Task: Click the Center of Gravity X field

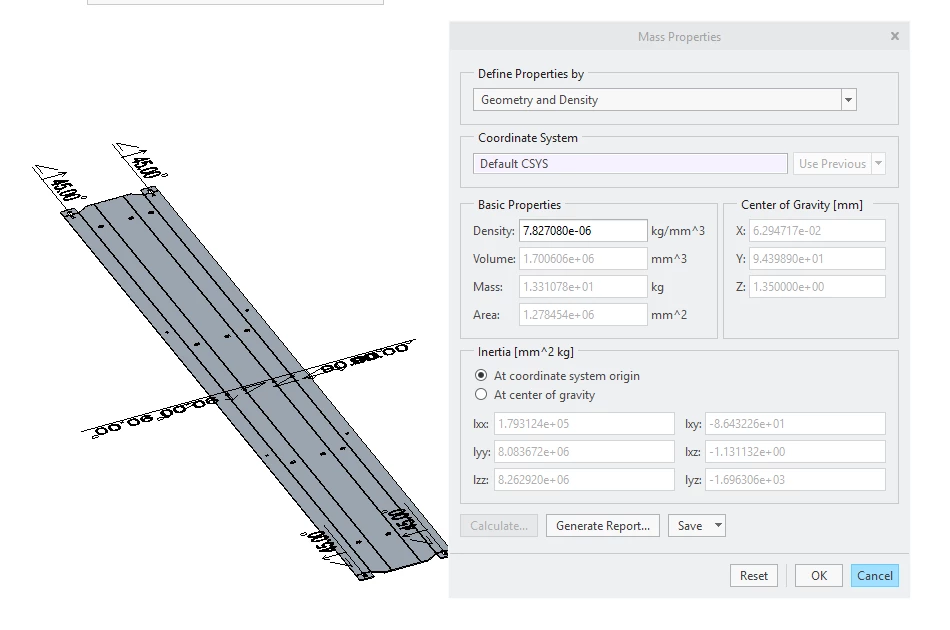Action: tap(817, 231)
